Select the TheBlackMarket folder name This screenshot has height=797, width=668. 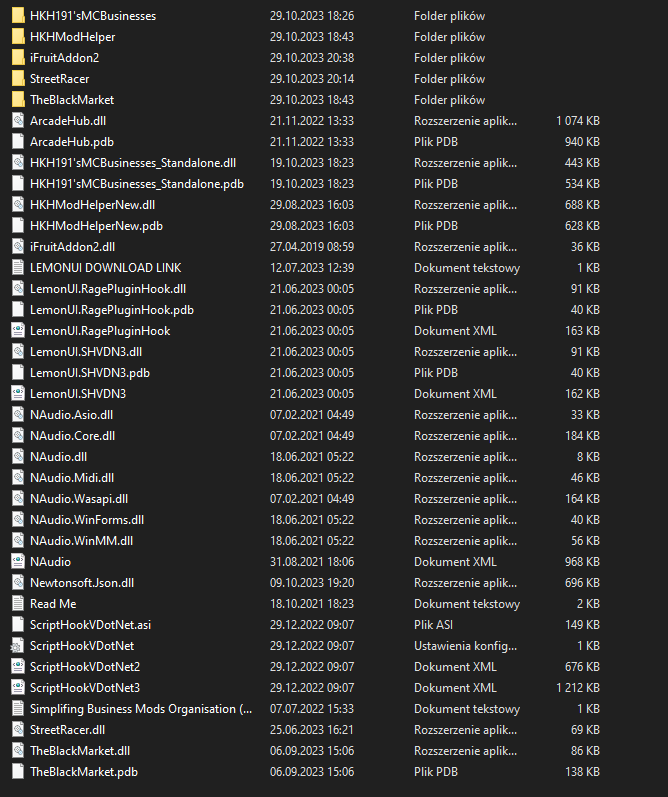72,100
